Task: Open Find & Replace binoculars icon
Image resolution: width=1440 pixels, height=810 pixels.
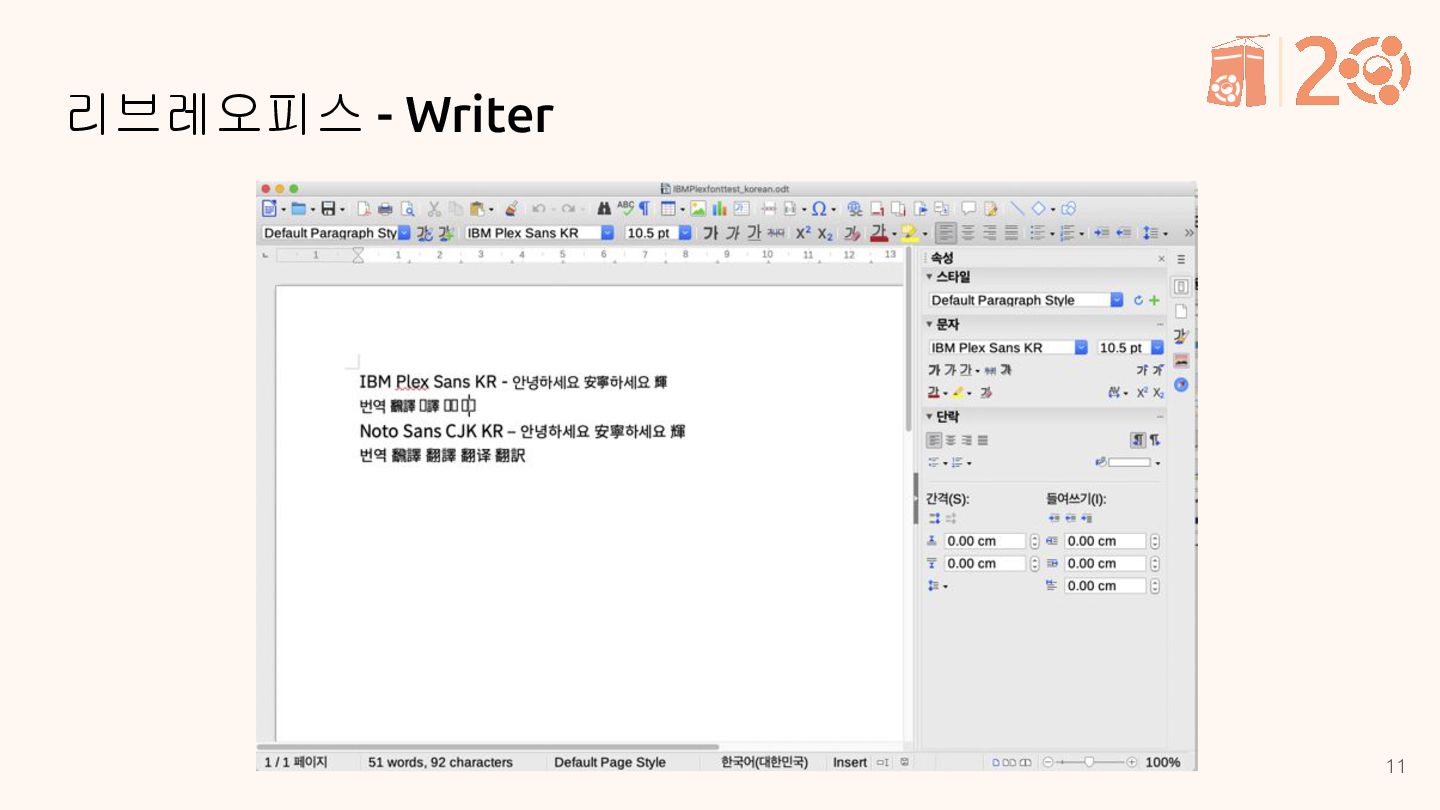Action: [604, 209]
